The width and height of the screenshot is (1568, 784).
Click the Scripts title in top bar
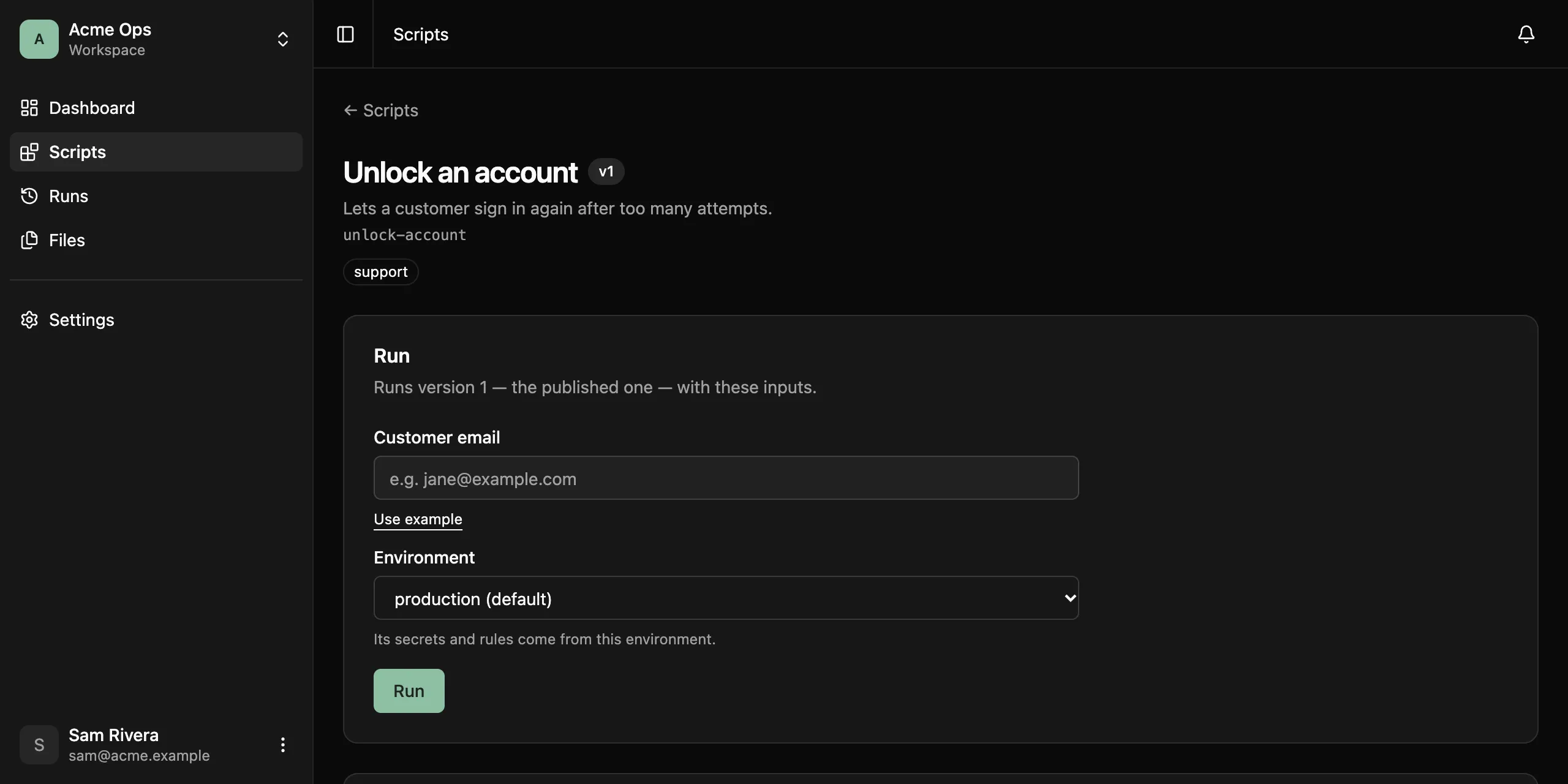click(421, 34)
